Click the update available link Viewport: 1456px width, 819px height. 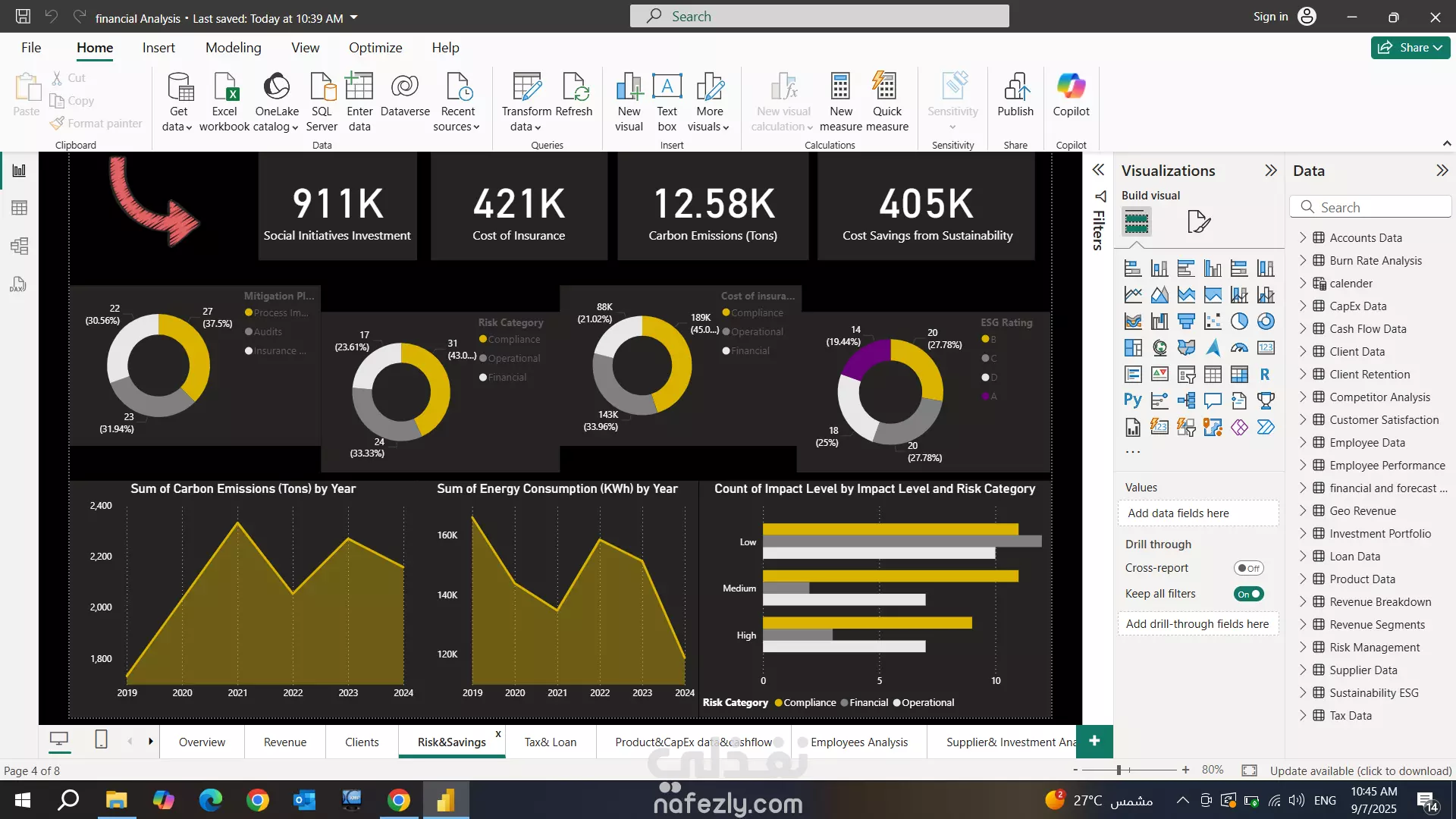click(1360, 770)
